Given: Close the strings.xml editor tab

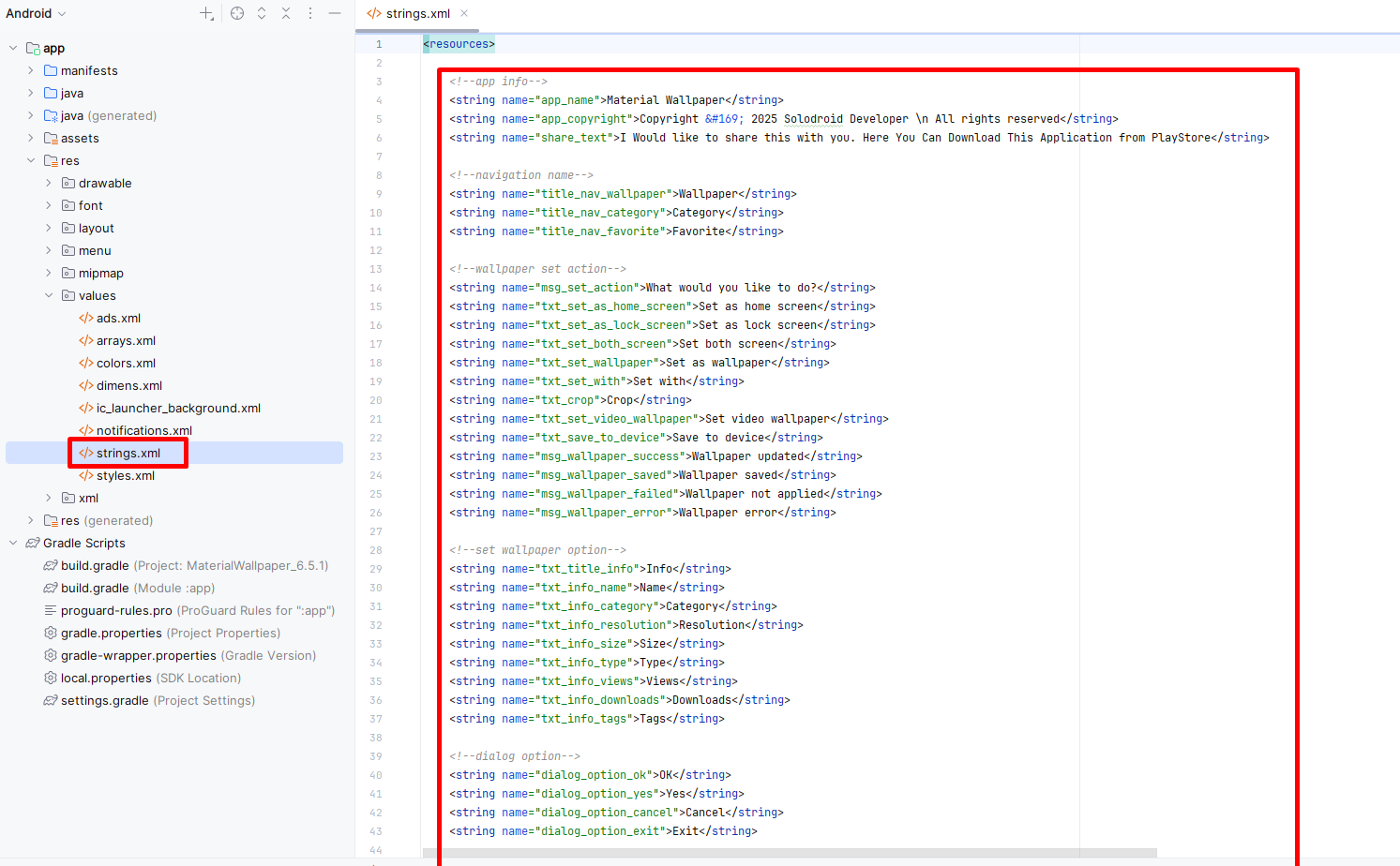Looking at the screenshot, I should tap(464, 13).
